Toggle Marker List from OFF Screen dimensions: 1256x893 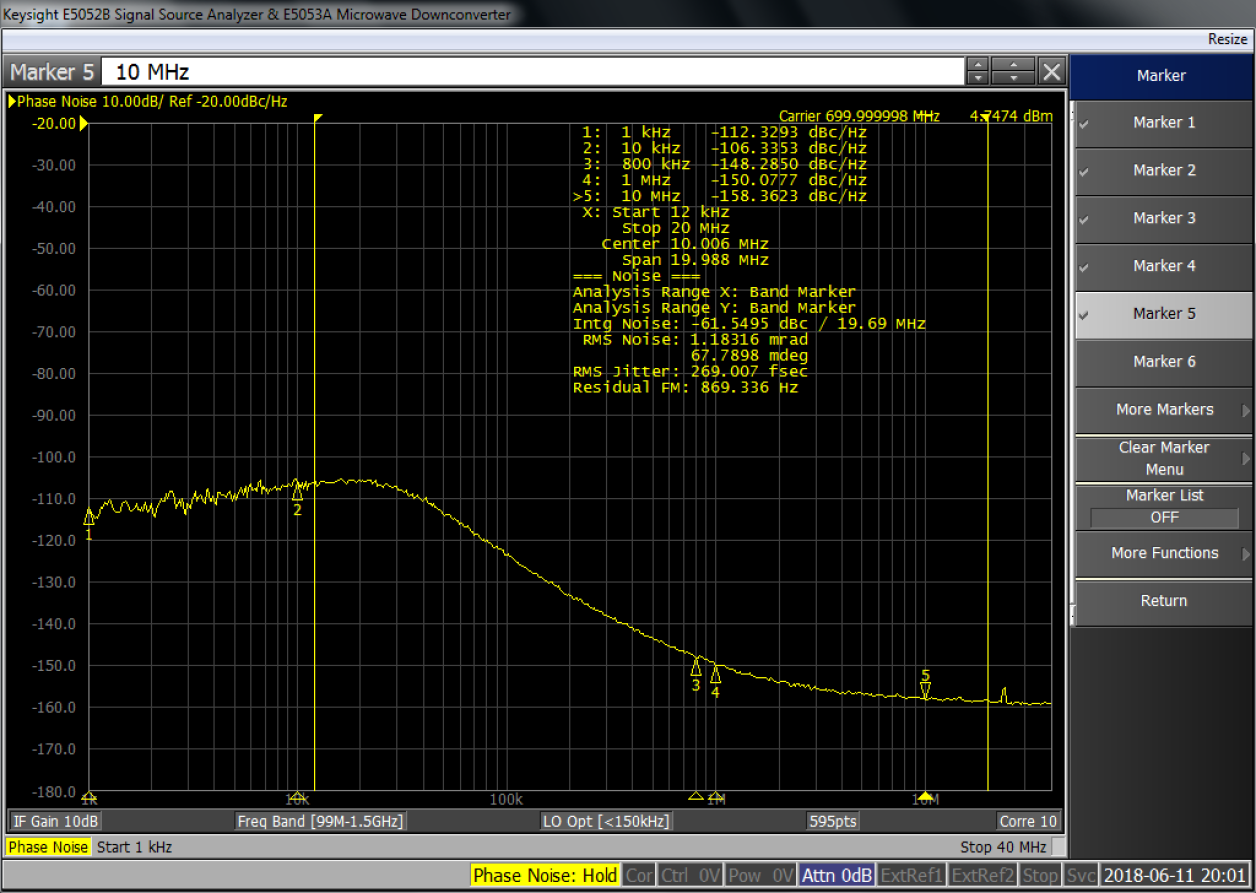(1163, 517)
